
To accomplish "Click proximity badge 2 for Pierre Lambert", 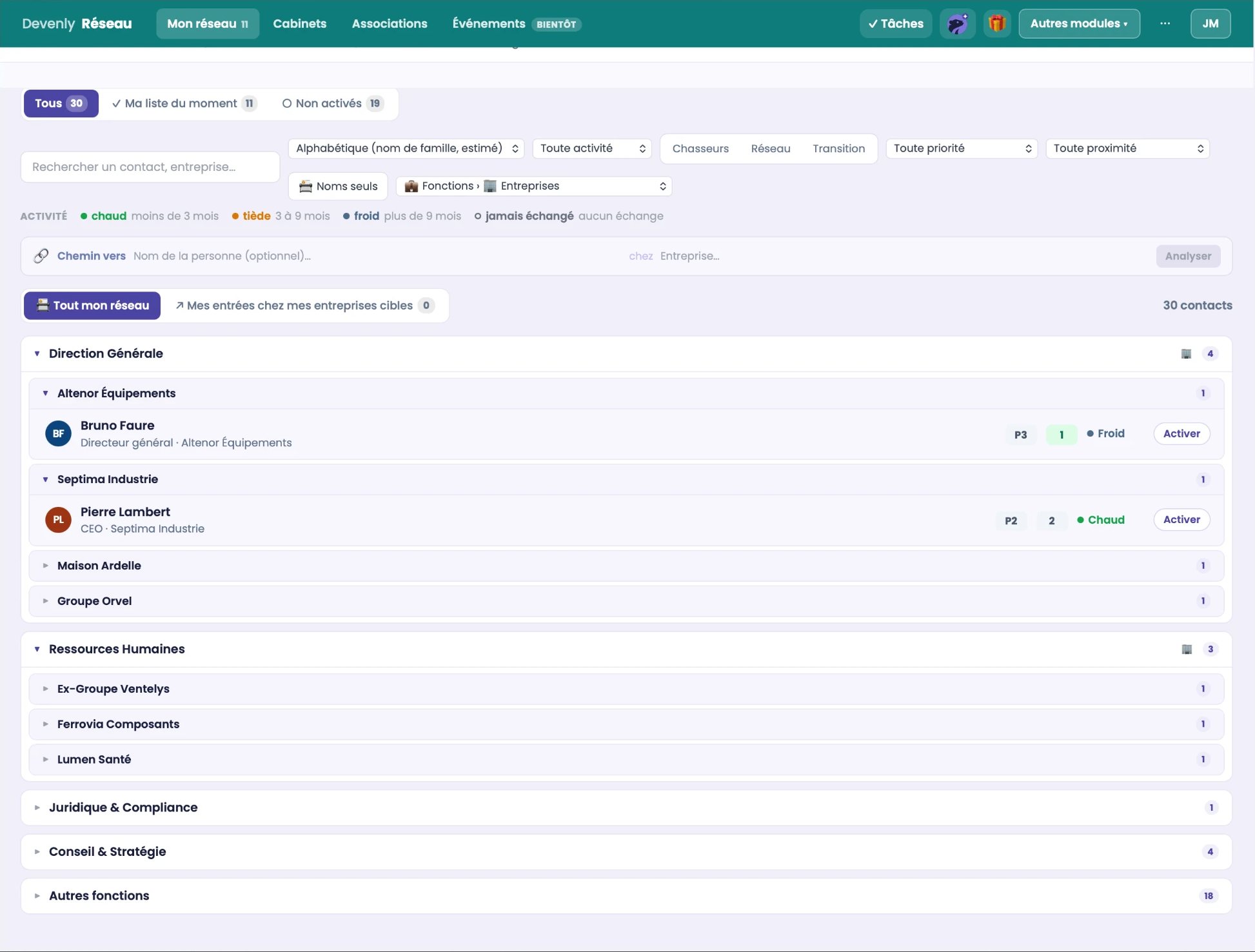I will coord(1052,521).
